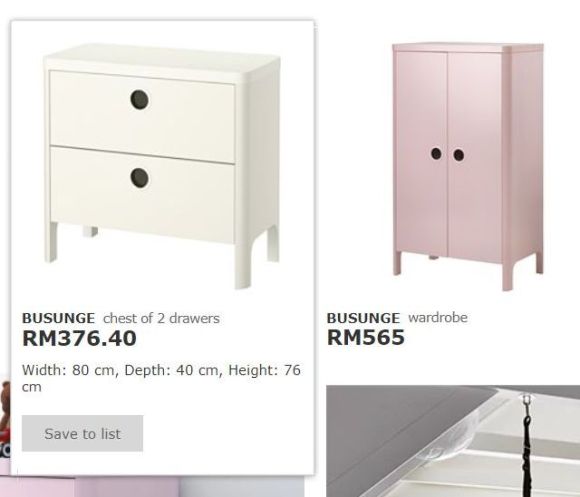Click the round handle of the top drawer
This screenshot has width=580, height=497.
(x=140, y=100)
